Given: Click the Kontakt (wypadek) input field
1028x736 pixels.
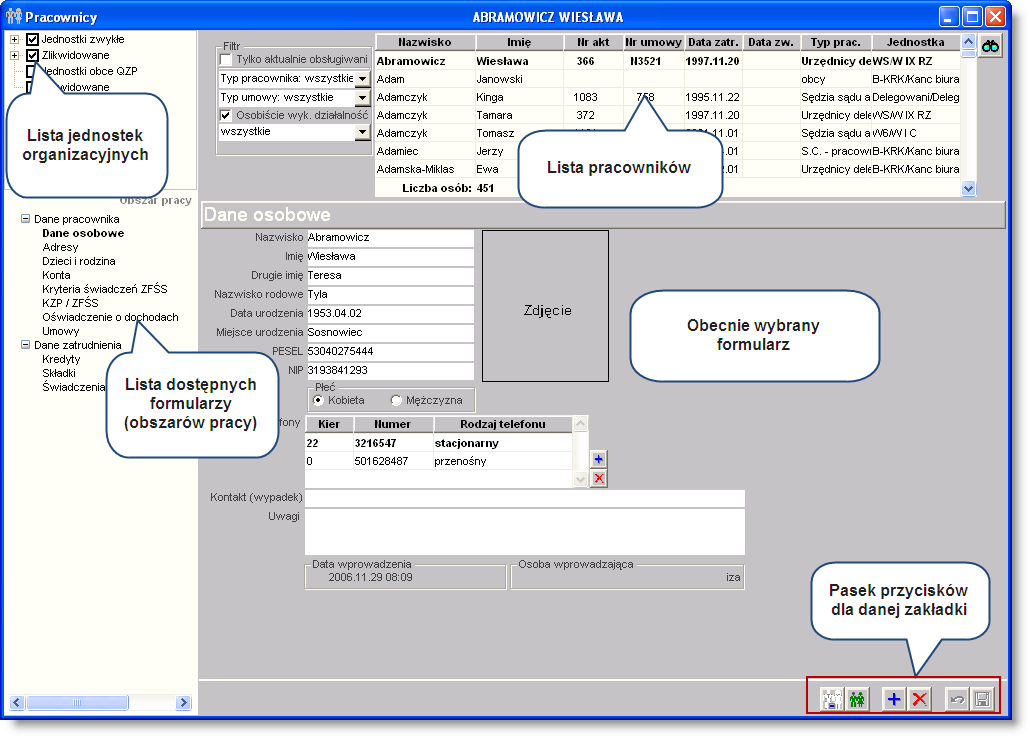Looking at the screenshot, I should click(525, 498).
